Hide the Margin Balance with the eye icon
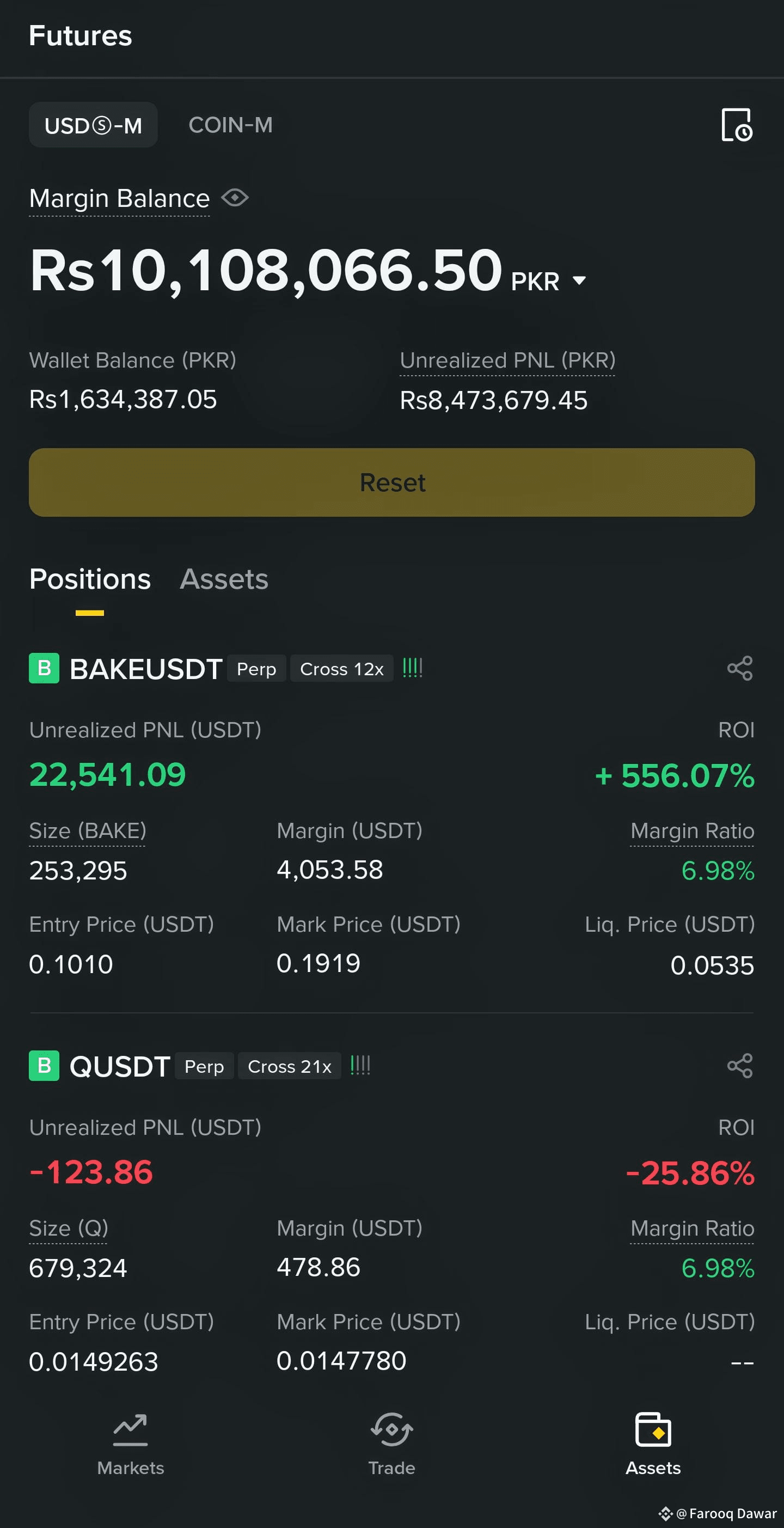 235,198
